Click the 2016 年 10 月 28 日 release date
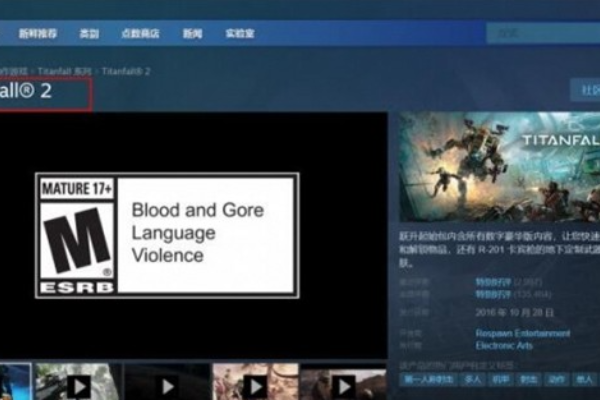The image size is (600, 400). pyautogui.click(x=515, y=313)
